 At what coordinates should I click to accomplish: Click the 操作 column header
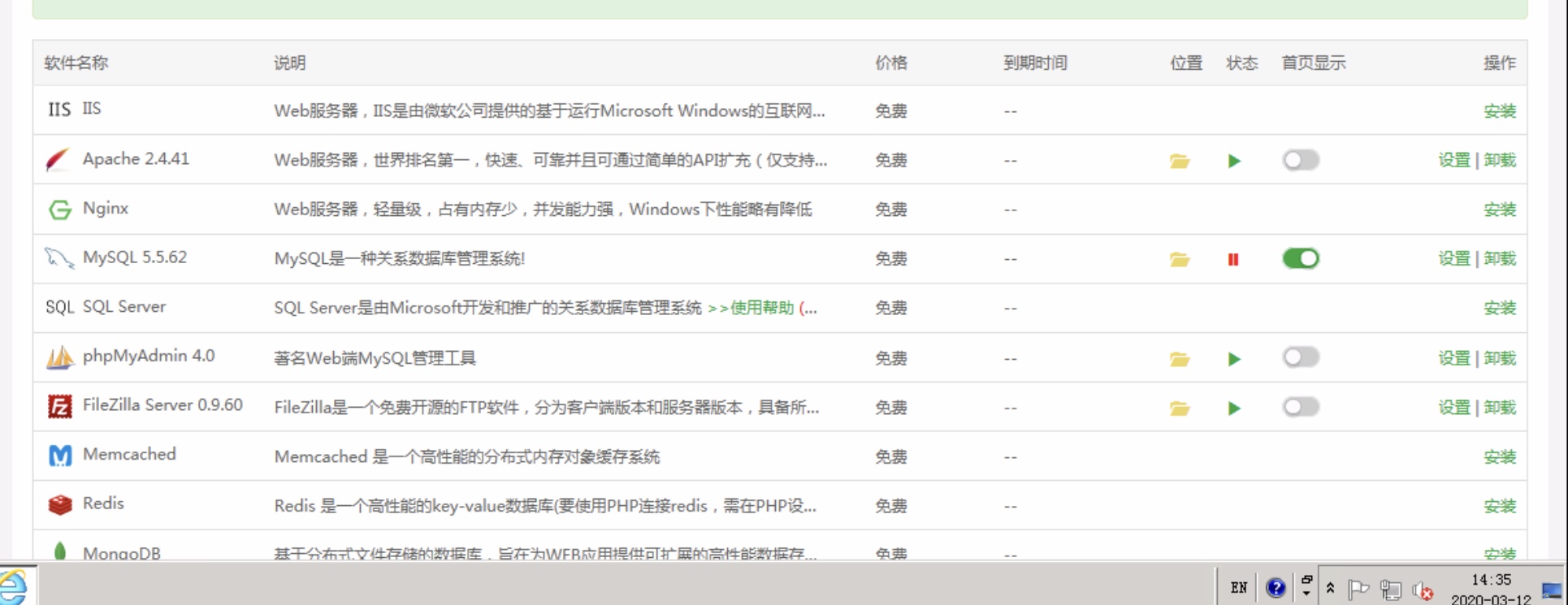click(x=1500, y=63)
